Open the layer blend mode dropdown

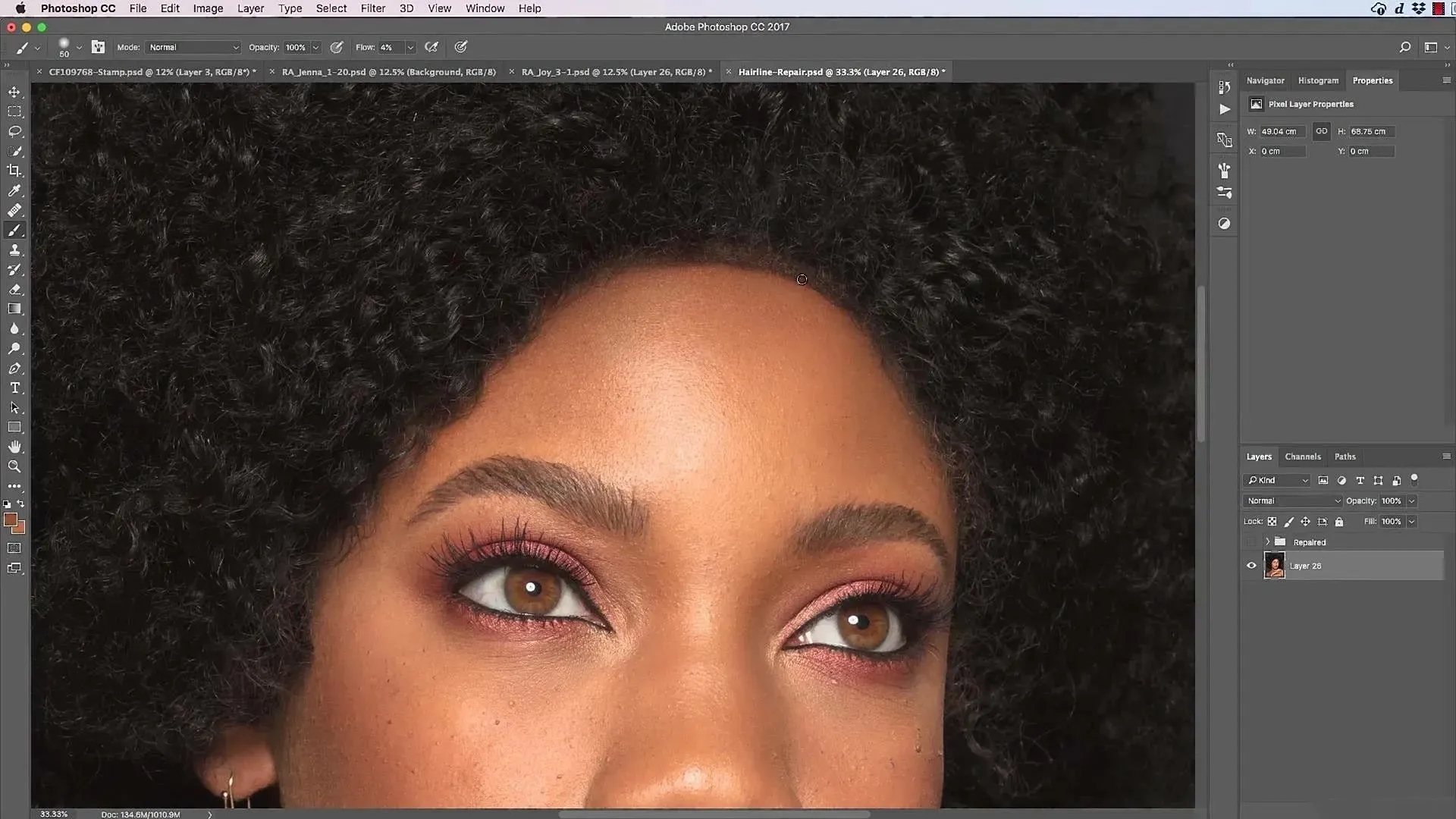coord(1292,500)
